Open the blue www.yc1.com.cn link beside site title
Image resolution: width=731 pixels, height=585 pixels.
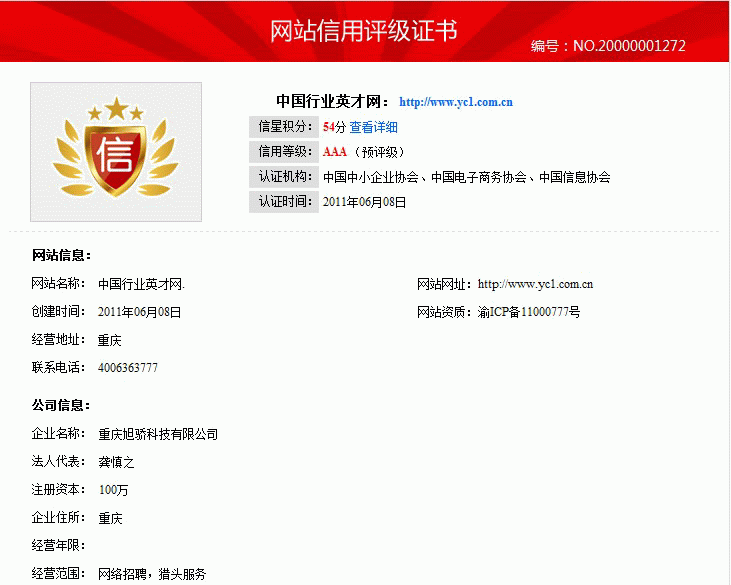click(x=456, y=102)
